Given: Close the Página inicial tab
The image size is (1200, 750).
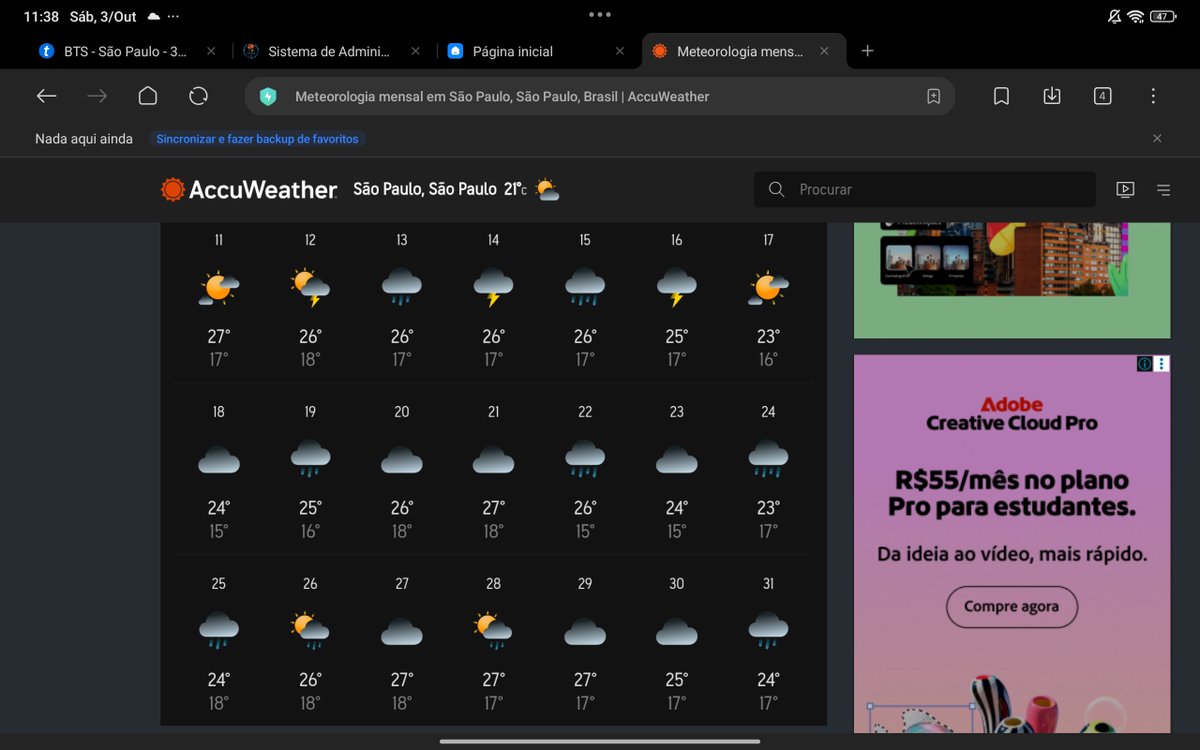Looking at the screenshot, I should coord(620,51).
